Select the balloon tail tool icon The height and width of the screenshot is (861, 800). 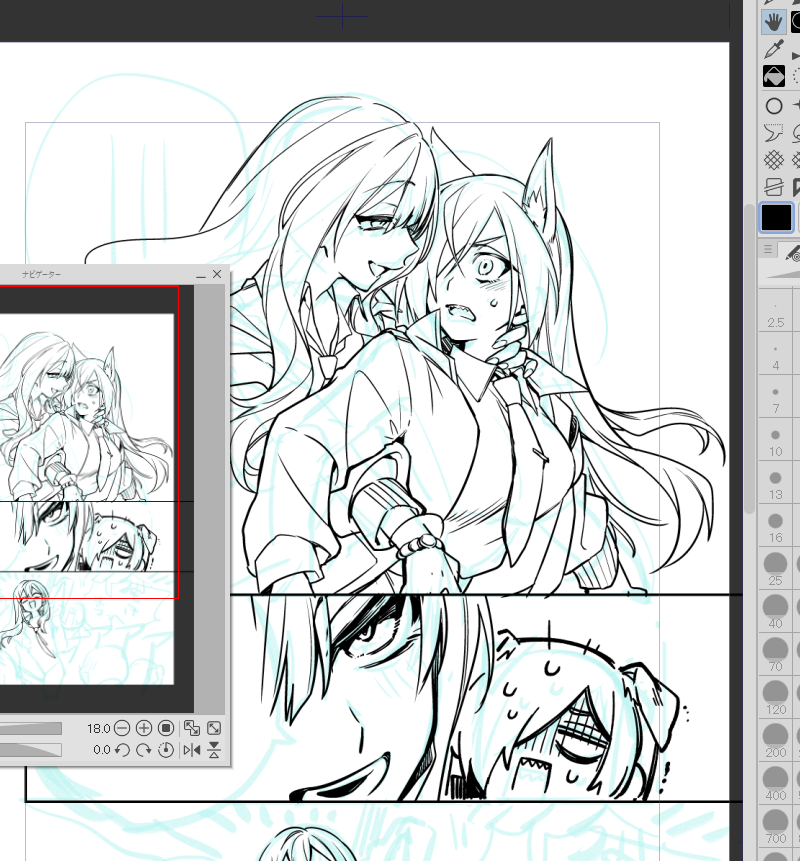point(774,133)
